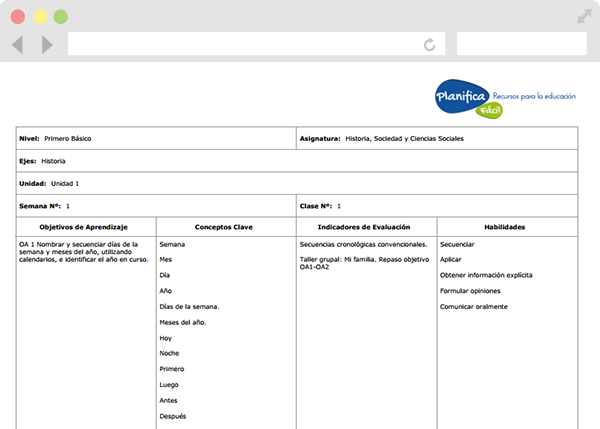
Task: Maximize the window with the green button
Action: coord(61,17)
